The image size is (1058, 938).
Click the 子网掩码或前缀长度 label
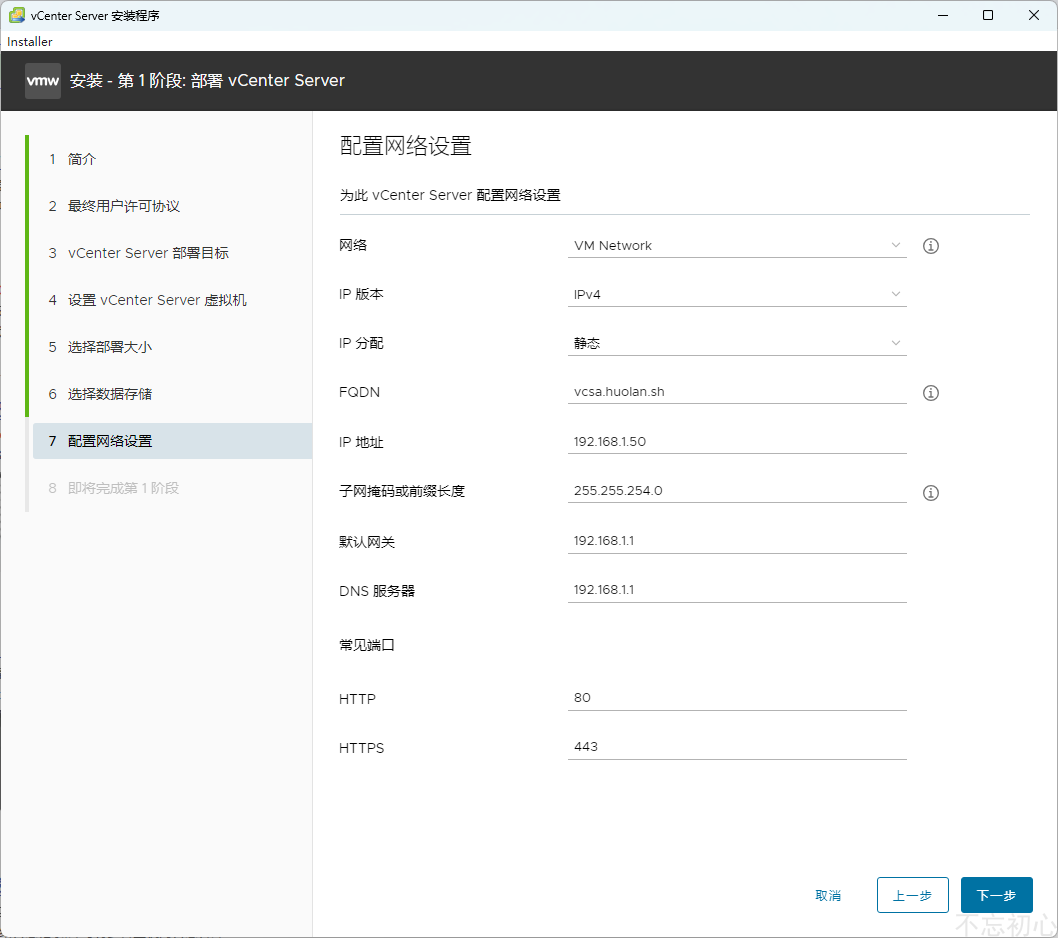[402, 492]
